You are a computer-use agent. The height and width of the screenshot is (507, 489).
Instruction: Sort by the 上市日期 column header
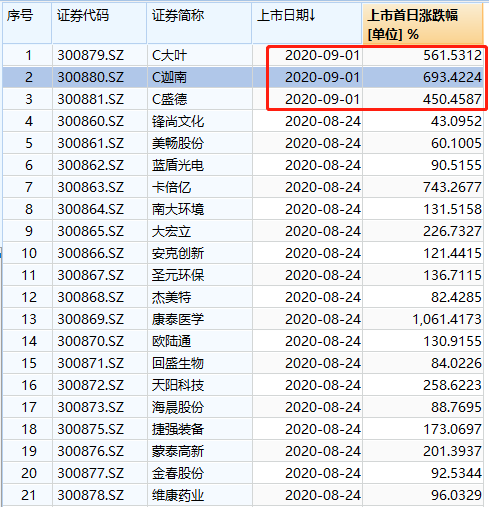coord(307,23)
